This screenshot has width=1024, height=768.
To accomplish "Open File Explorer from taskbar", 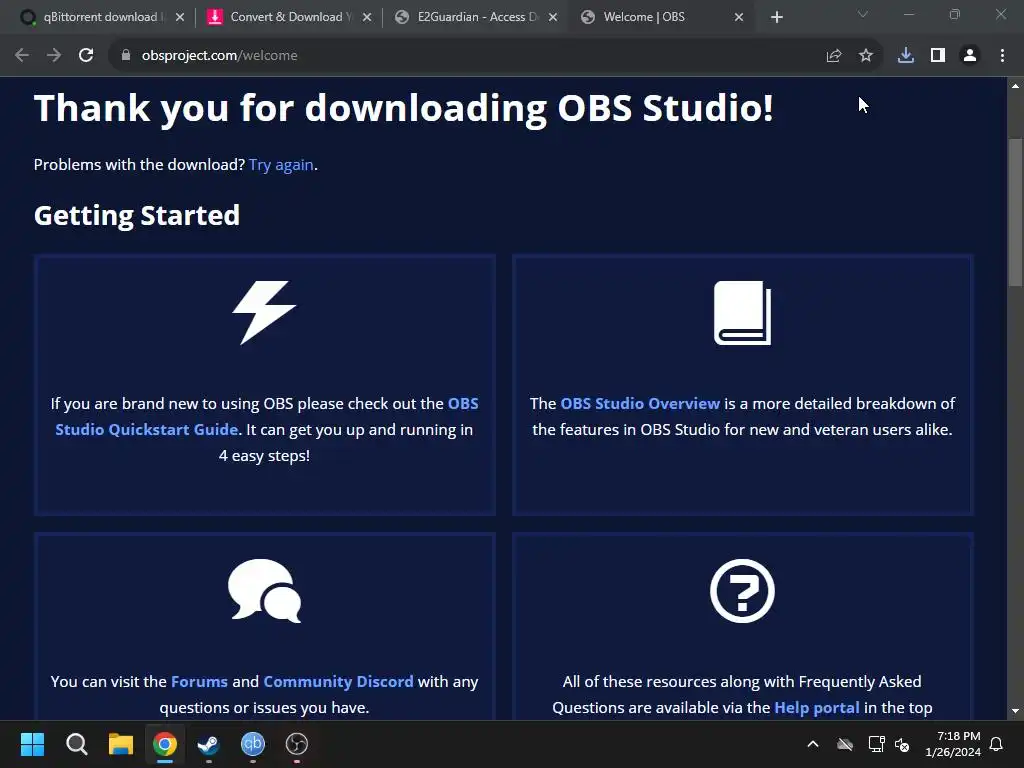I will pos(121,744).
